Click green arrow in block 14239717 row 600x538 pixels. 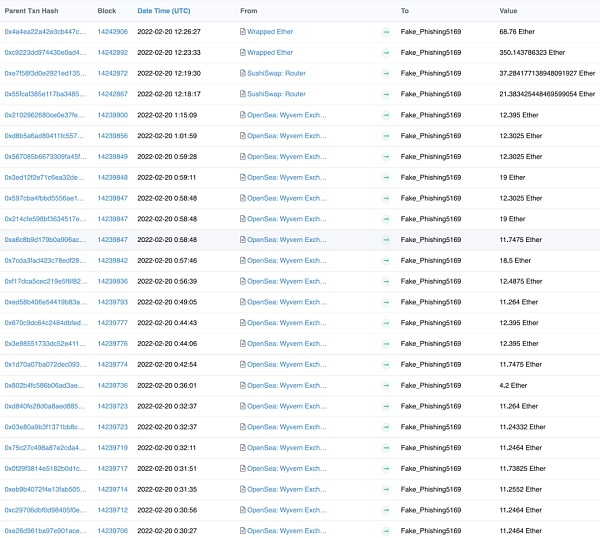tap(386, 468)
